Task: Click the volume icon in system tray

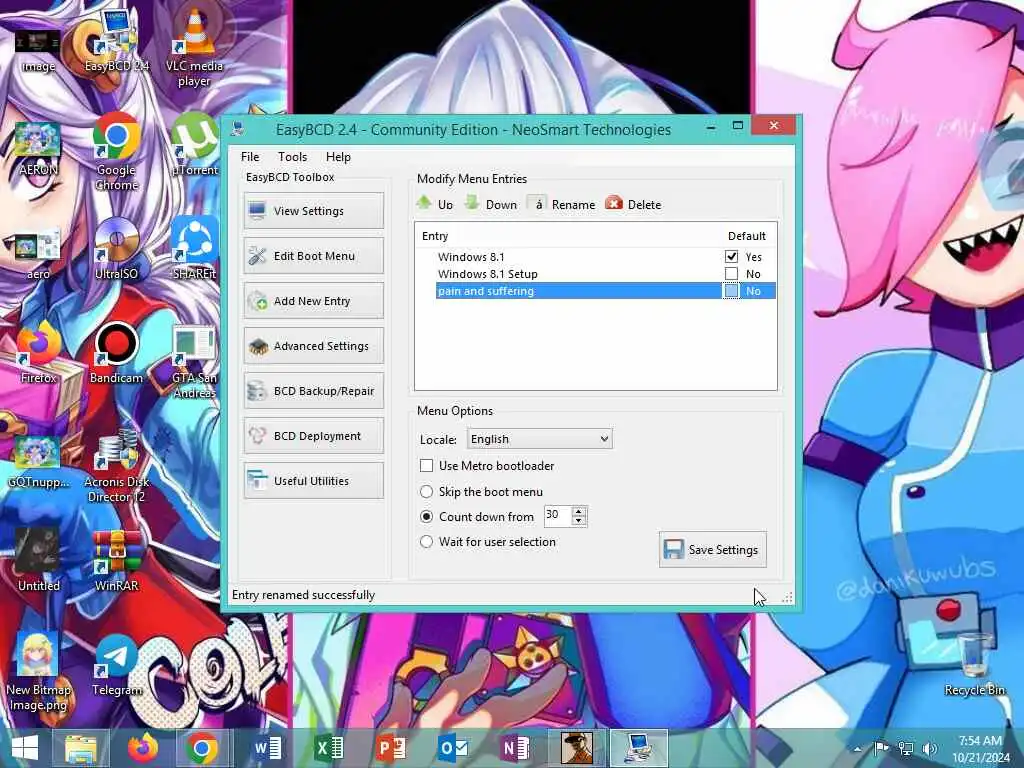Action: coord(929,748)
